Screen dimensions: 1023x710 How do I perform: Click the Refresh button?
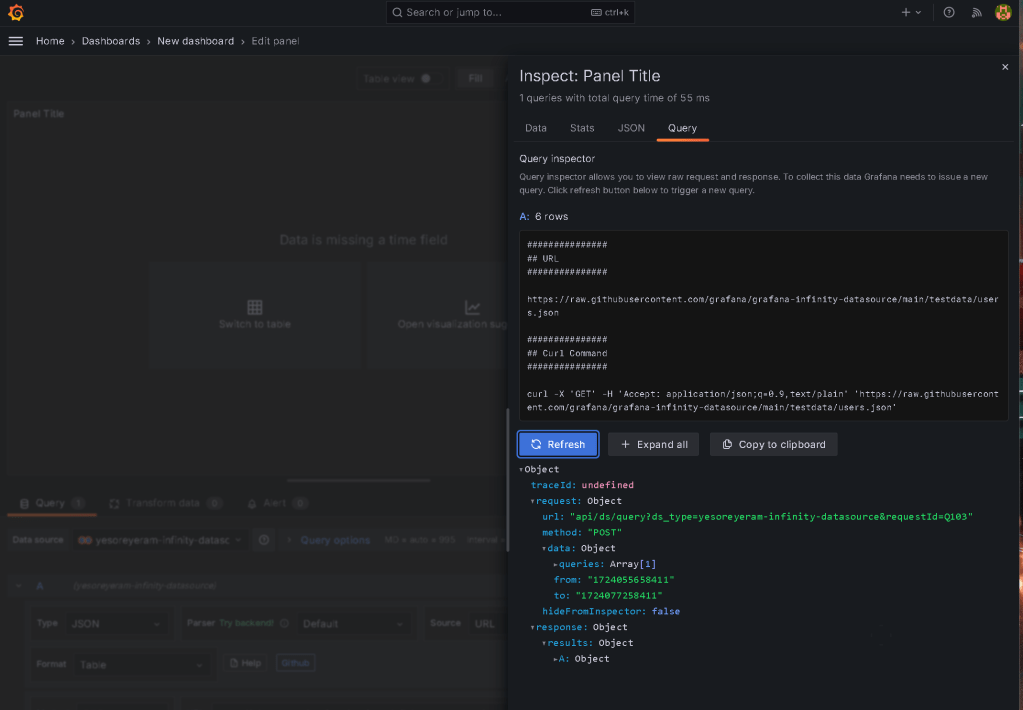(558, 444)
